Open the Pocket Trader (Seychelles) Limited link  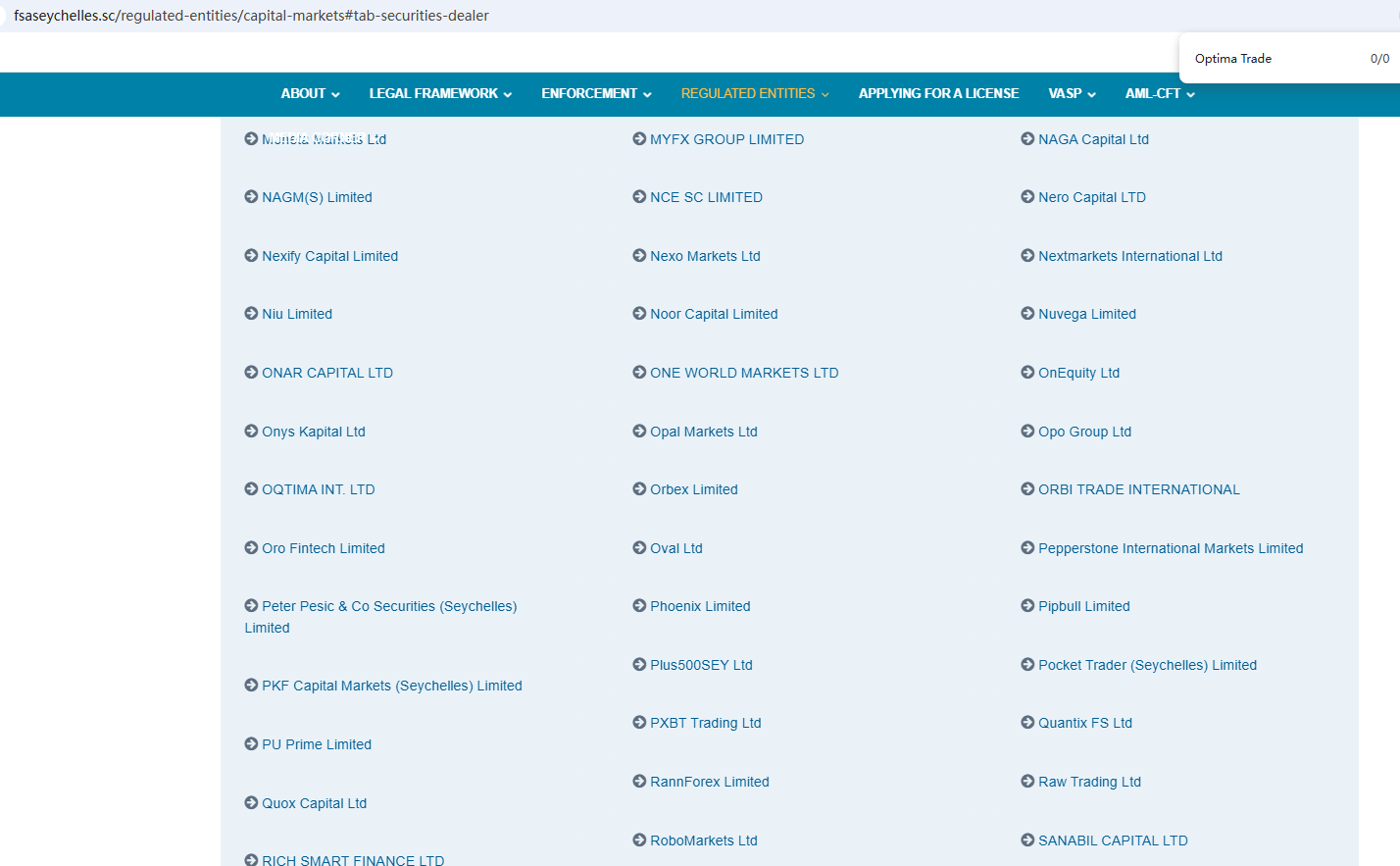click(x=1148, y=665)
